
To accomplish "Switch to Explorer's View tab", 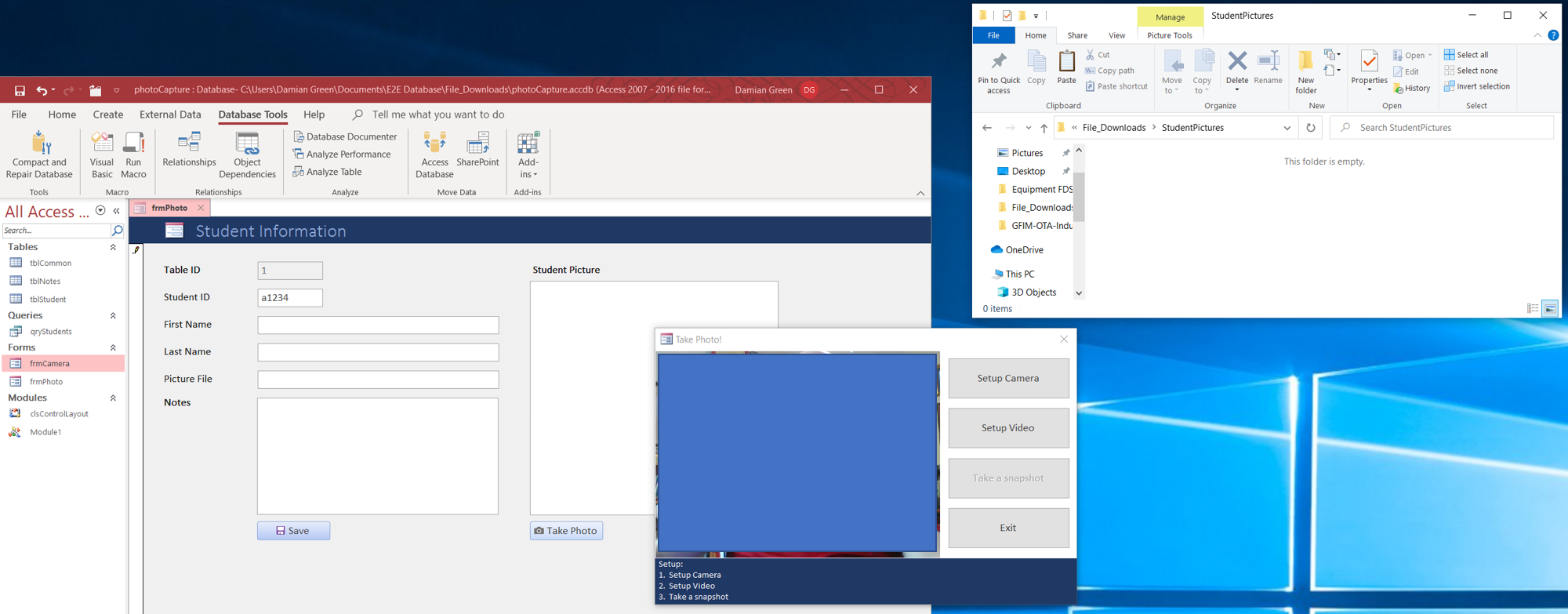I will [x=1116, y=35].
